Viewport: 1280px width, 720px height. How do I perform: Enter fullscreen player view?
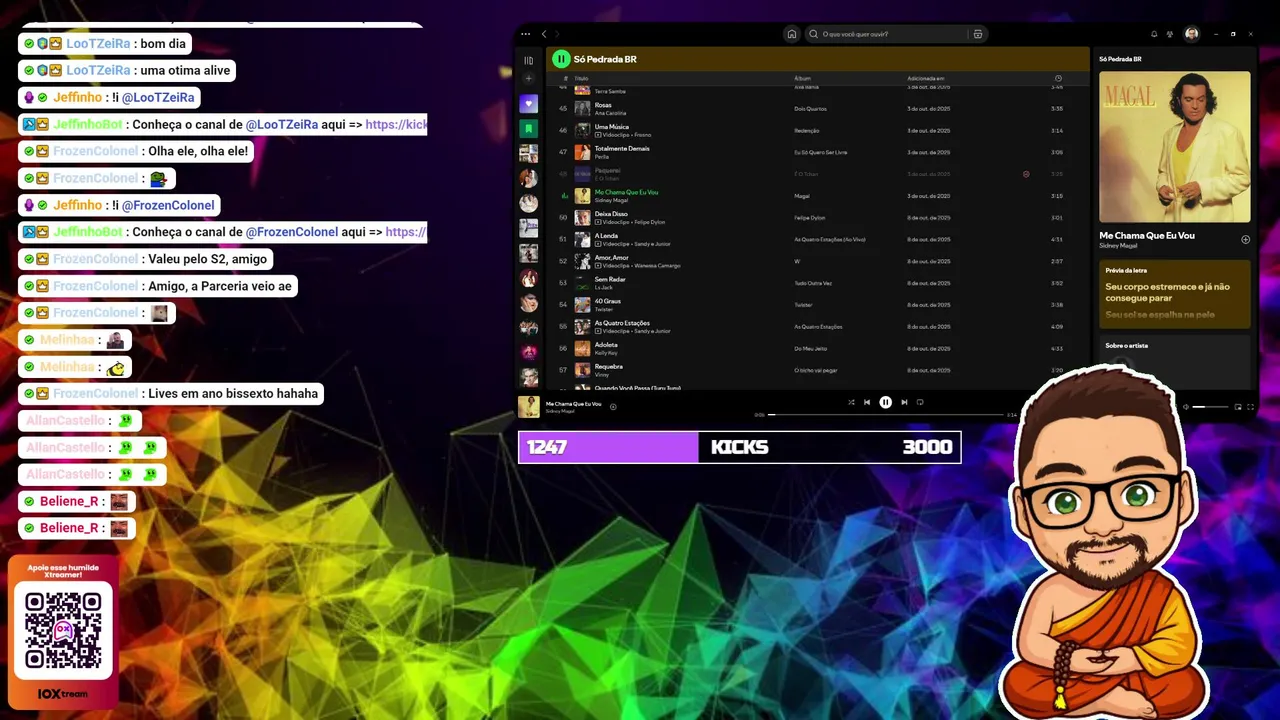click(1250, 407)
